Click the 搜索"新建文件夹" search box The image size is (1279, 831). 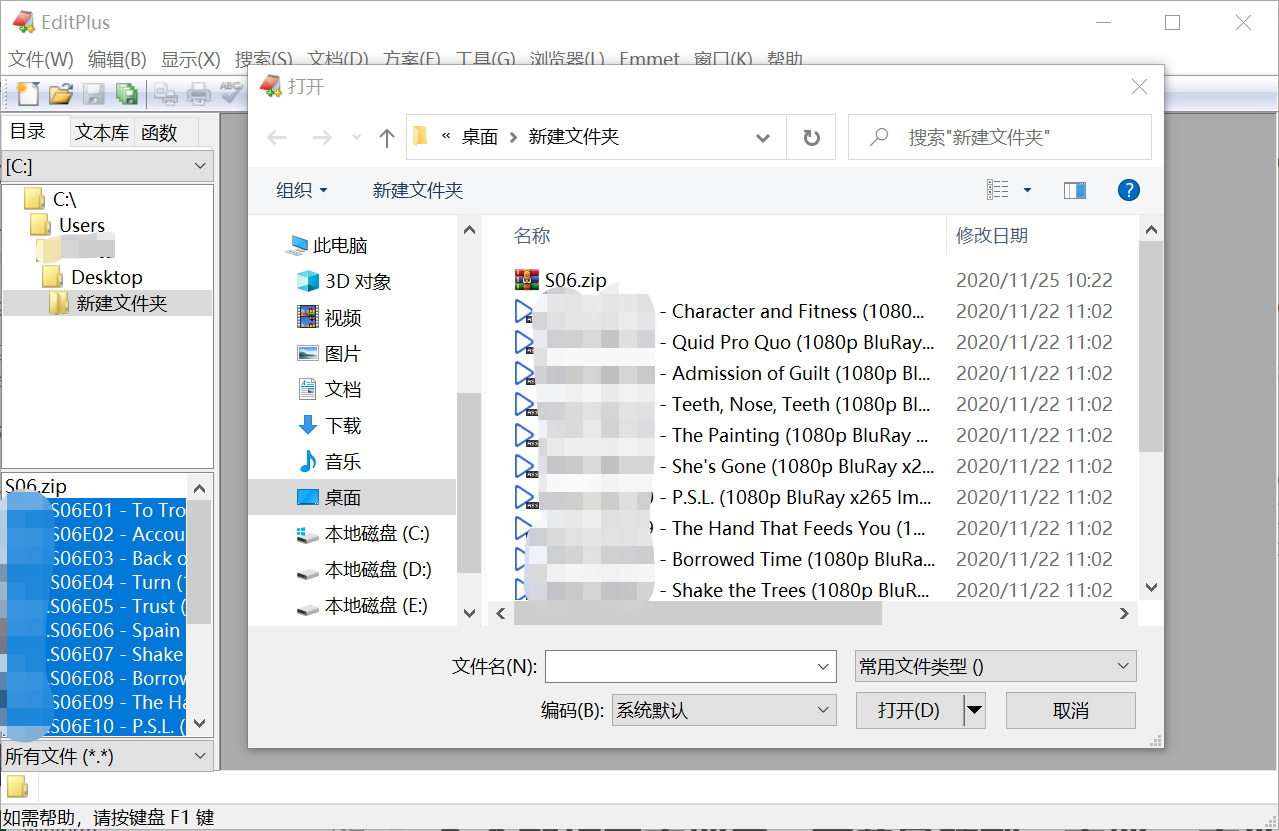point(1000,137)
